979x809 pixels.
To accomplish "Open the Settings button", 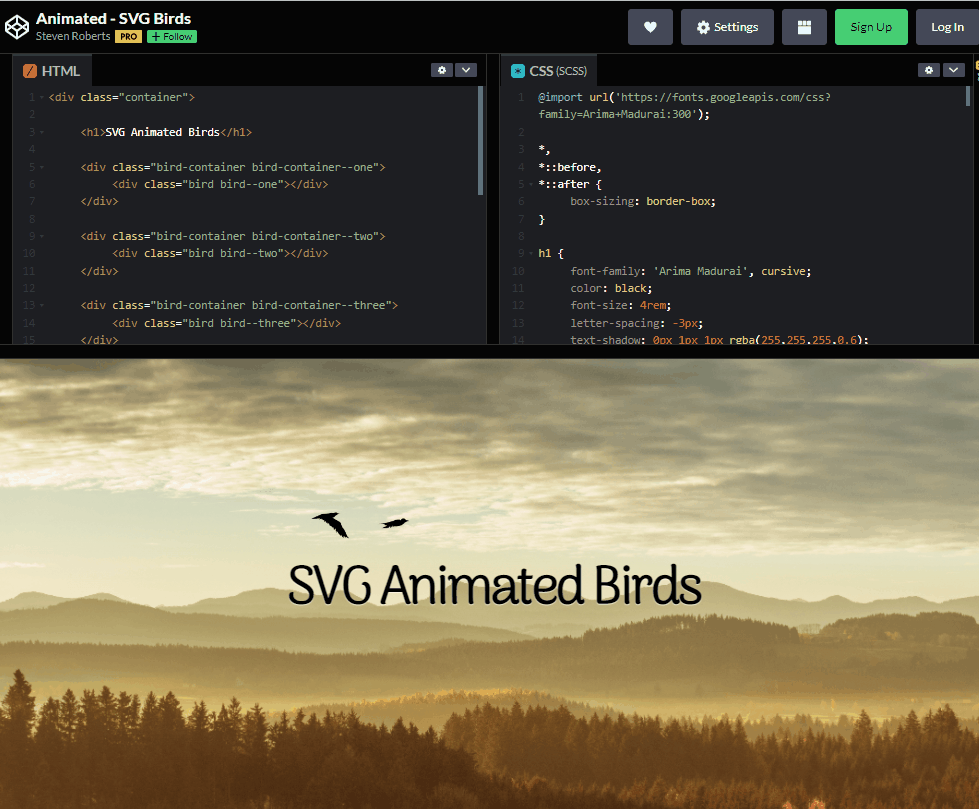I will 727,27.
